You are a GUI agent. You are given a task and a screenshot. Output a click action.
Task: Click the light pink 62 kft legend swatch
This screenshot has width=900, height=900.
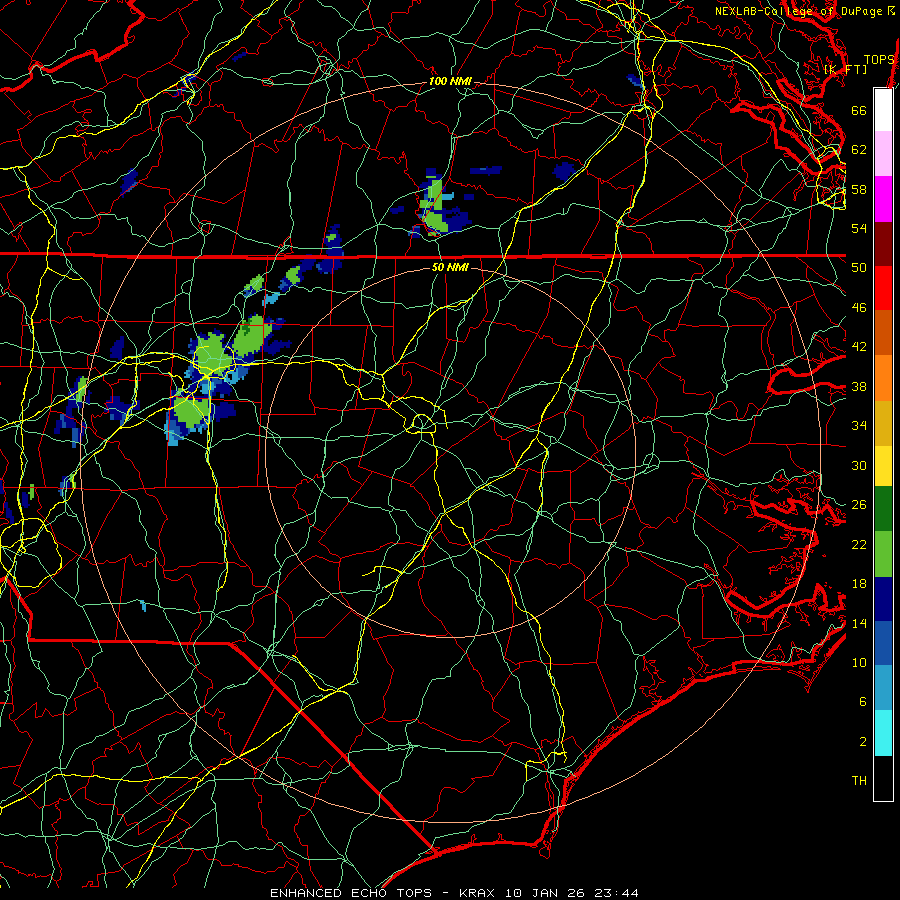point(883,154)
